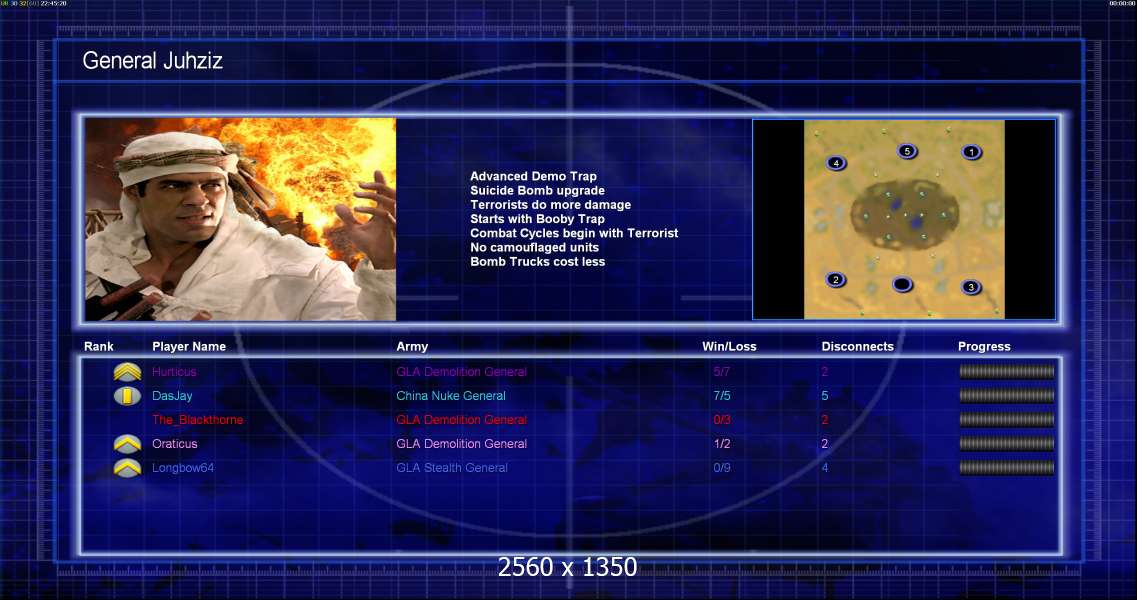The width and height of the screenshot is (1137, 600).
Task: Click the loading progress bar for Hurticus
Action: click(1006, 372)
